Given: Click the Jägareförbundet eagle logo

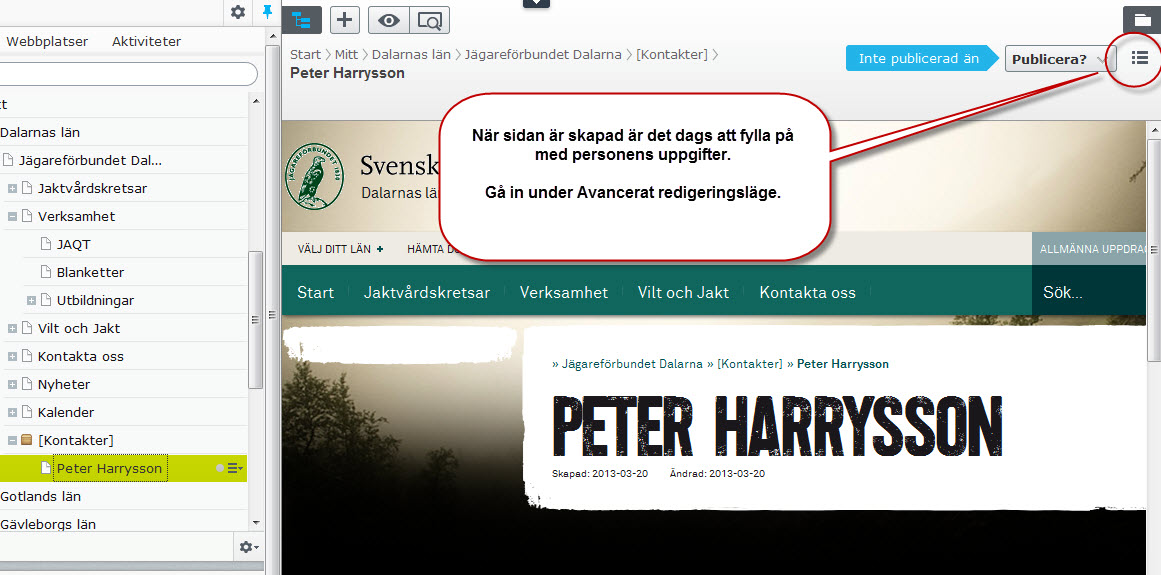Looking at the screenshot, I should [x=314, y=178].
